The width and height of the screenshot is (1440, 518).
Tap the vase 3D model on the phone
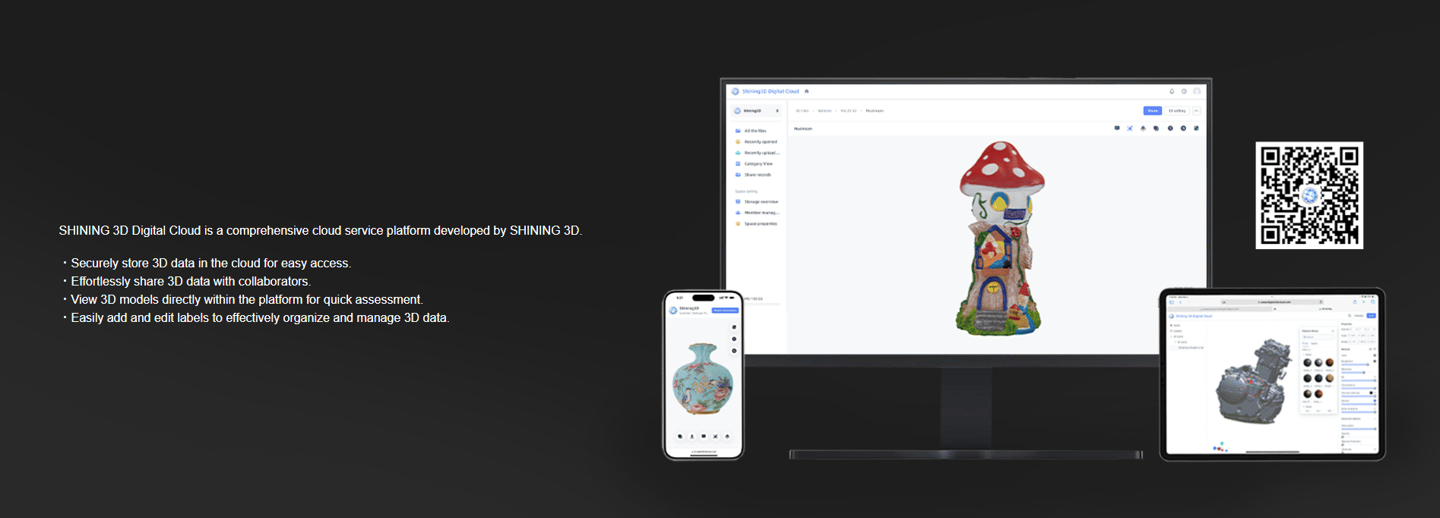(x=702, y=377)
